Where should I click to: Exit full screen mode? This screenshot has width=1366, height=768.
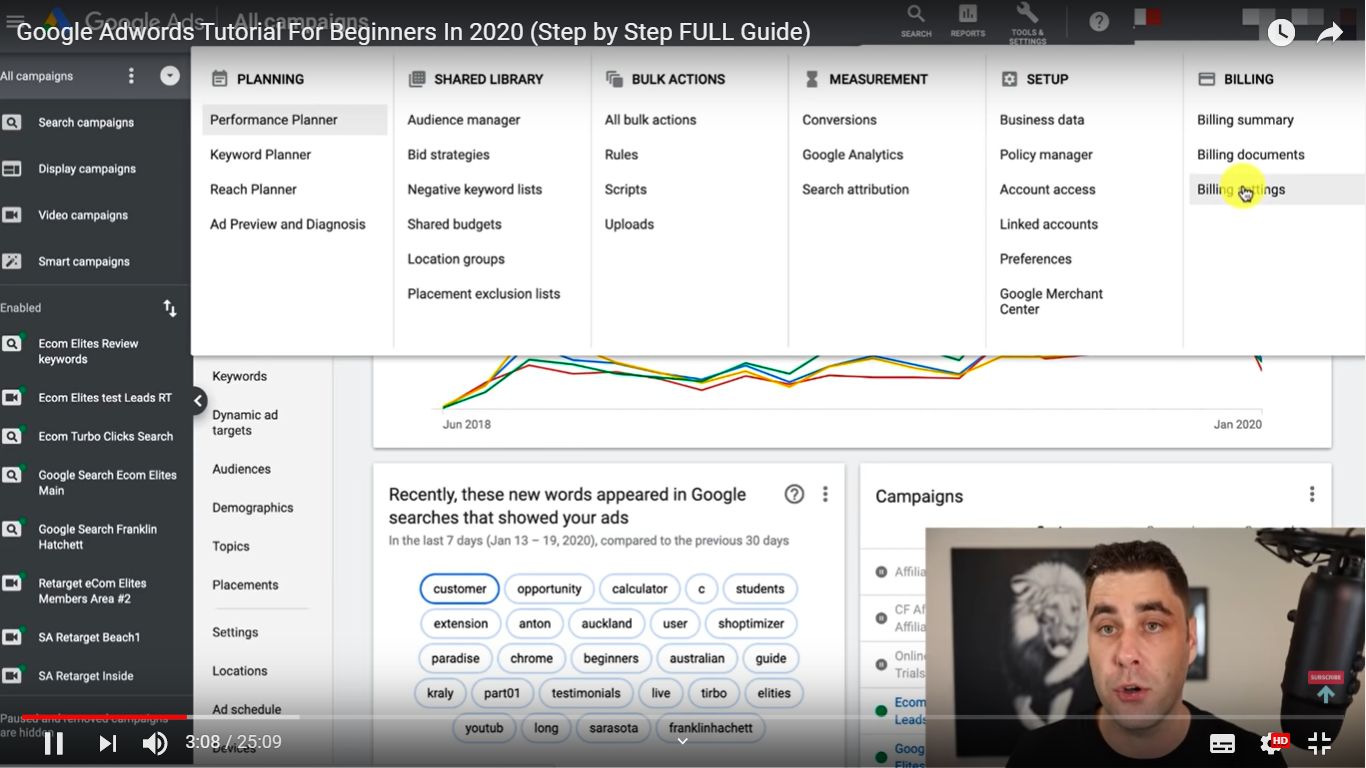1319,743
